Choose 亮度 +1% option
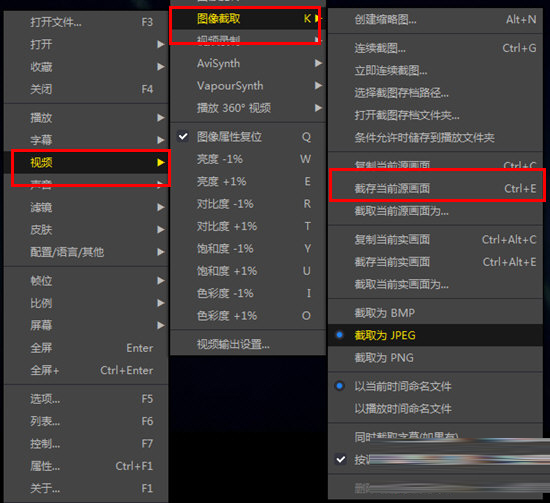 tap(248, 182)
